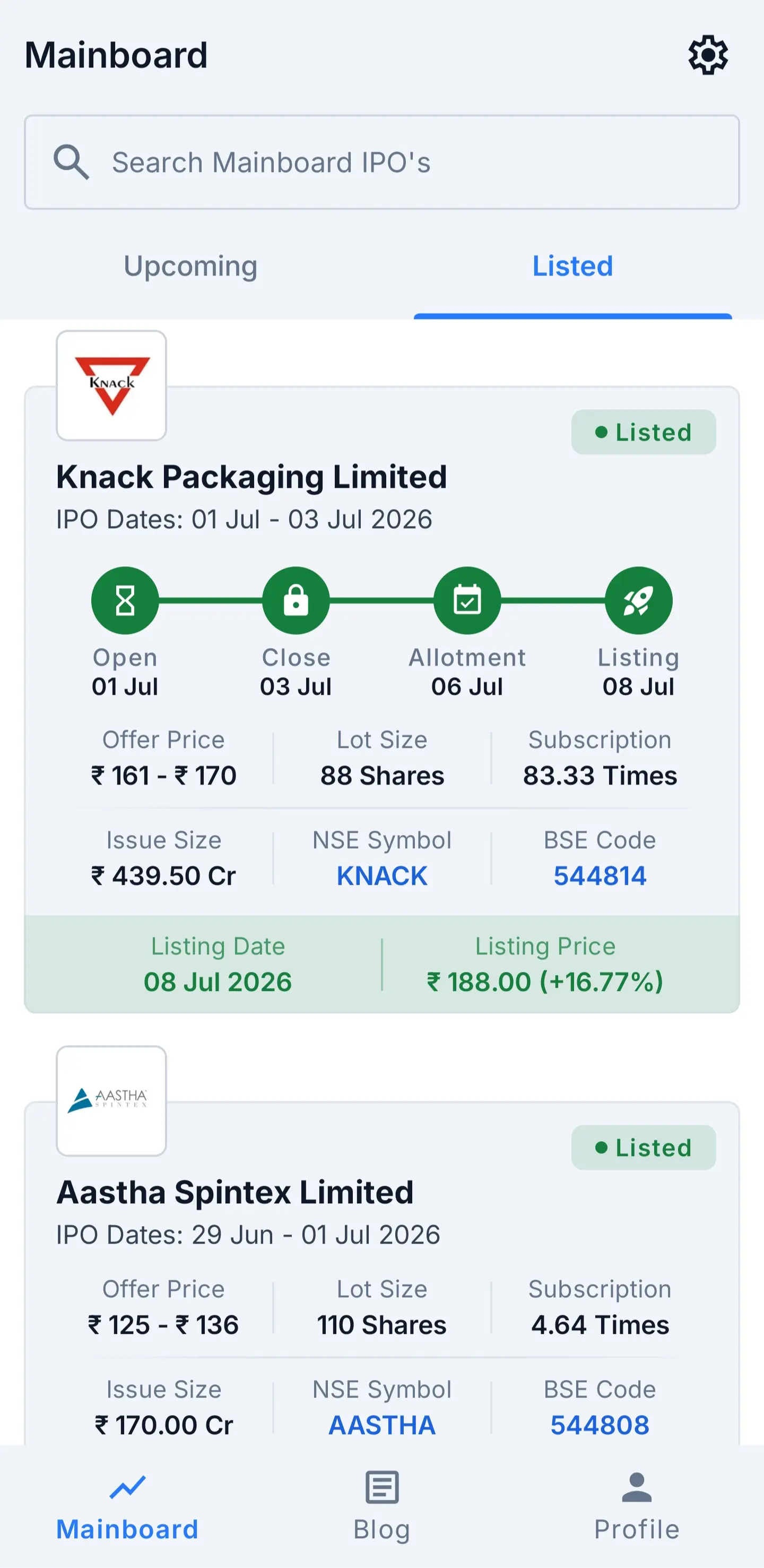Open settings via the gear icon
This screenshot has height=1568, width=764.
click(x=707, y=55)
